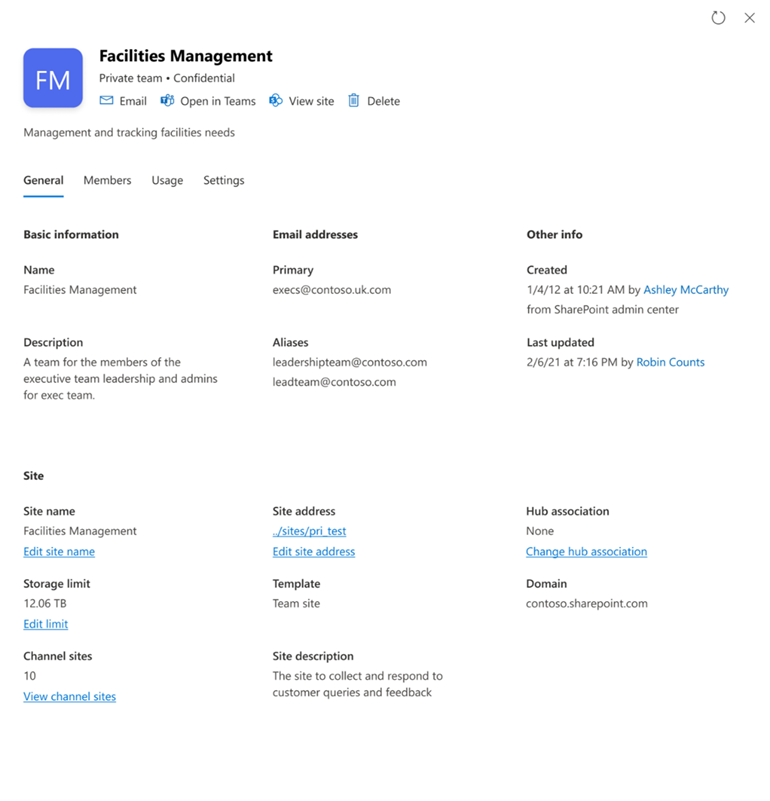This screenshot has width=770, height=801.
Task: Click the team description about executive leadership
Action: tap(121, 379)
